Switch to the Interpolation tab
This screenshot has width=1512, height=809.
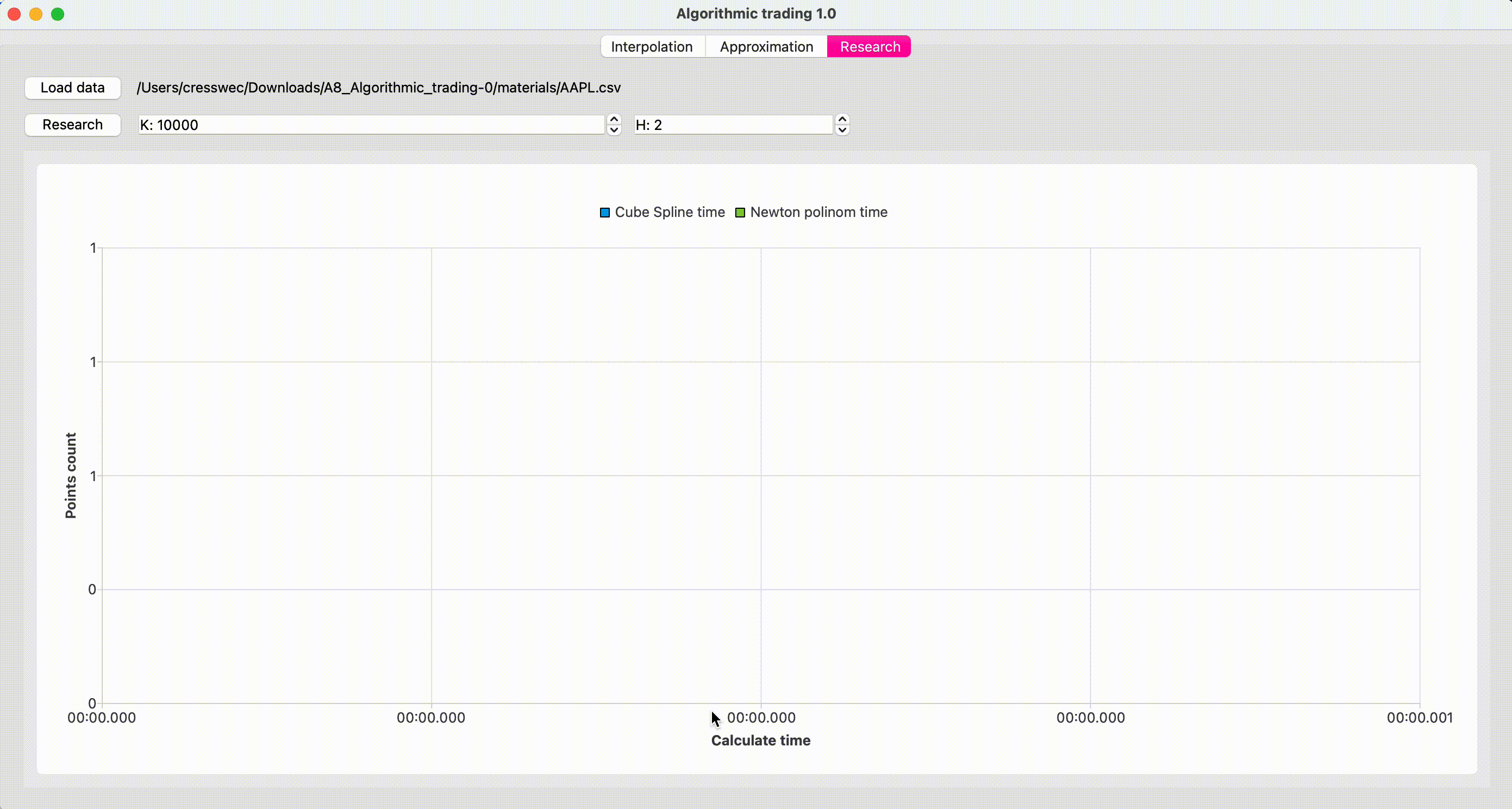tap(652, 46)
